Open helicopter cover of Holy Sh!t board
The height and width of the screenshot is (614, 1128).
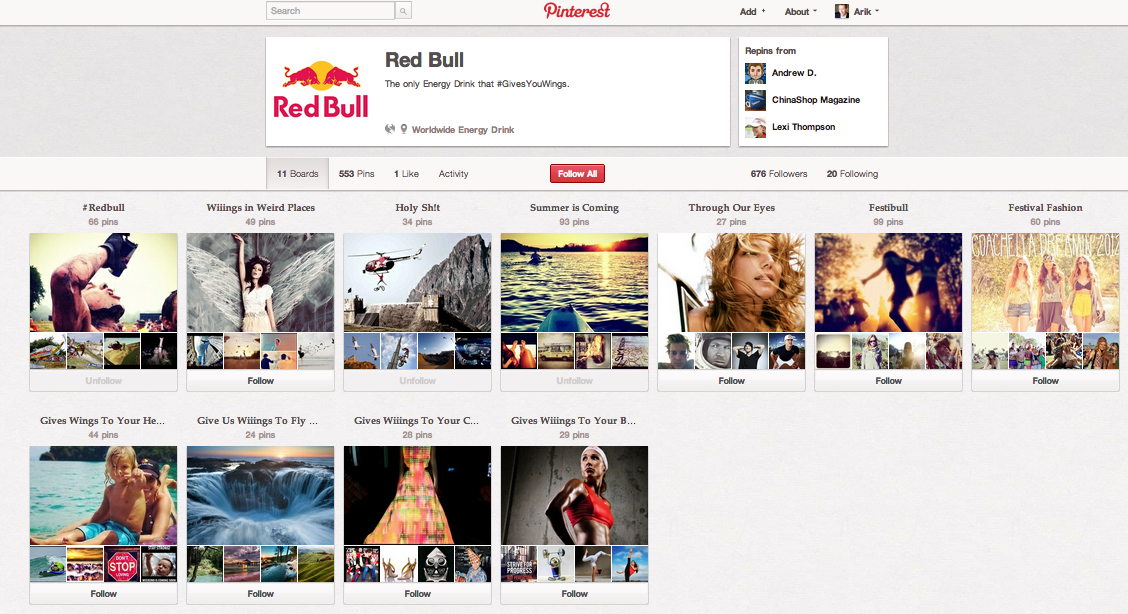417,282
